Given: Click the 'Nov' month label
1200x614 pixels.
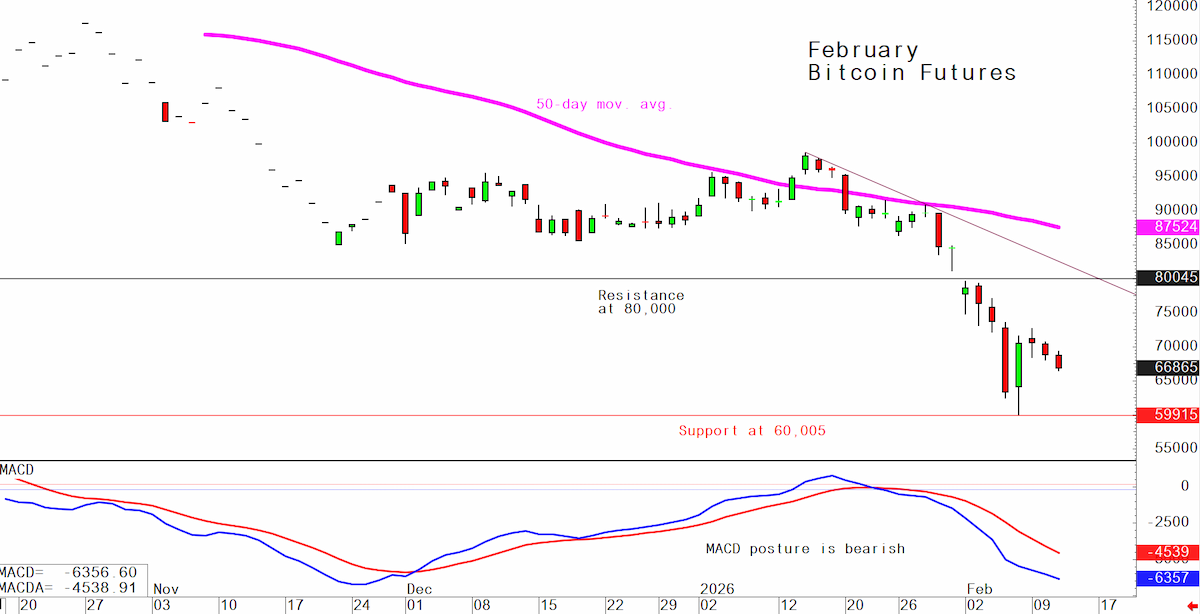Looking at the screenshot, I should click(x=167, y=590).
